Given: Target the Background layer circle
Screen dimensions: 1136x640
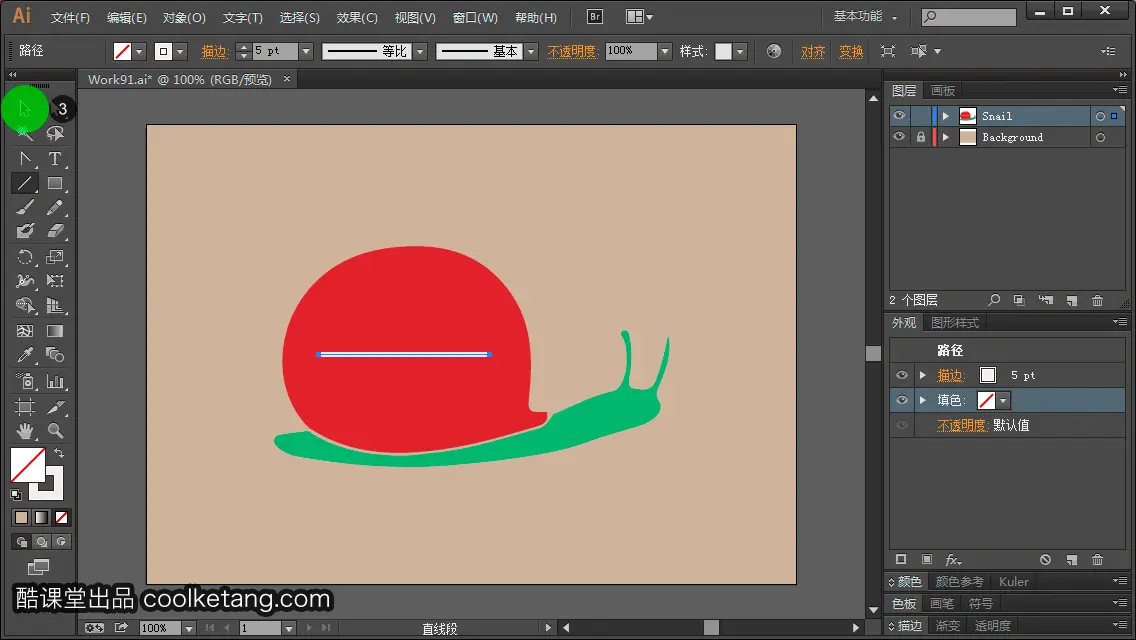Looking at the screenshot, I should 1100,137.
